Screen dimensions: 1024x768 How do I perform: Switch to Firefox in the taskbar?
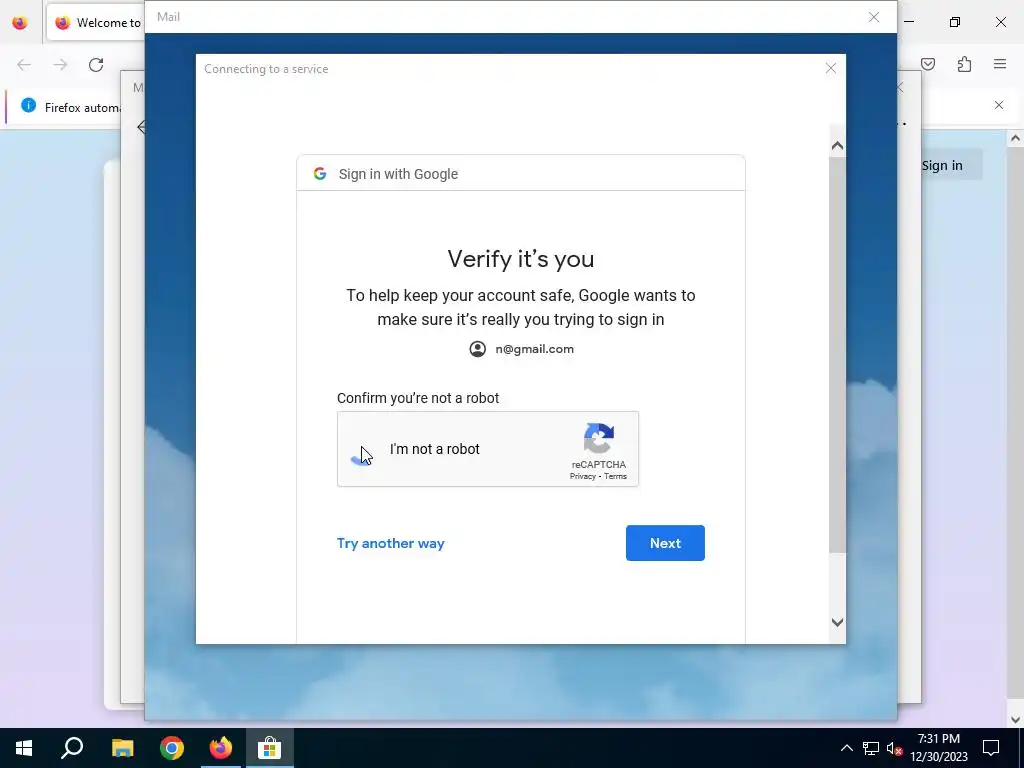(221, 748)
